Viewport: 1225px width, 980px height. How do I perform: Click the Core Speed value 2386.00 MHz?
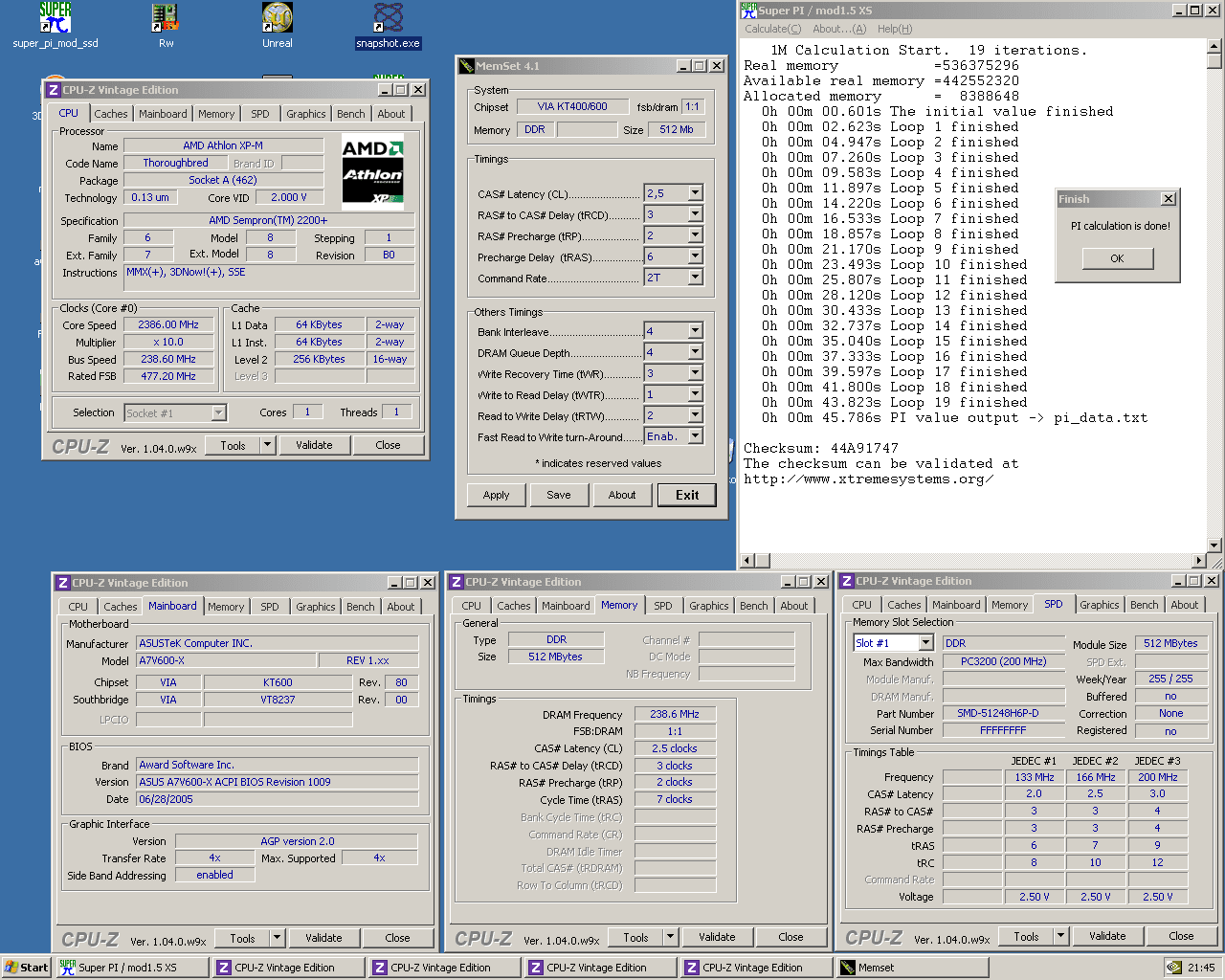pyautogui.click(x=168, y=324)
